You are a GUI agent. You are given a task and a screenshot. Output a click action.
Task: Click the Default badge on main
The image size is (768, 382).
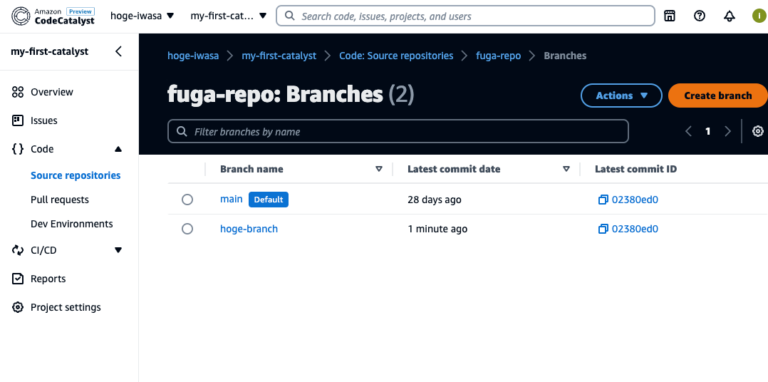268,199
